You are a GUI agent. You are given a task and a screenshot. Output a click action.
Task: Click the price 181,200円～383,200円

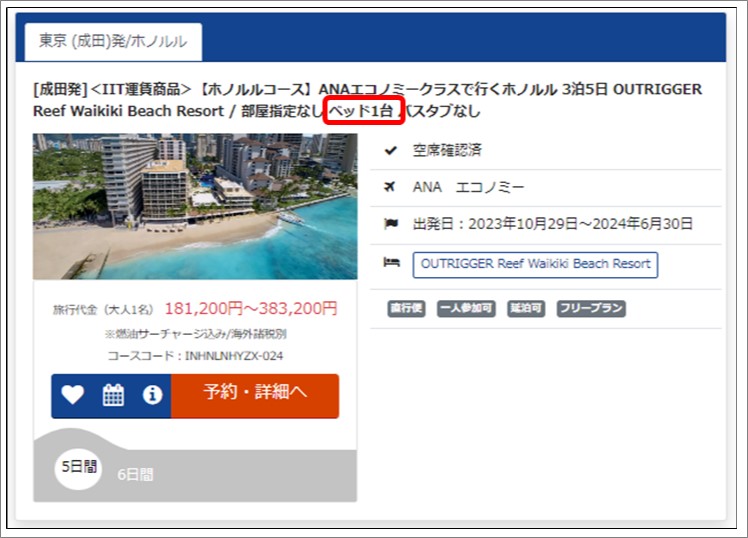251,309
